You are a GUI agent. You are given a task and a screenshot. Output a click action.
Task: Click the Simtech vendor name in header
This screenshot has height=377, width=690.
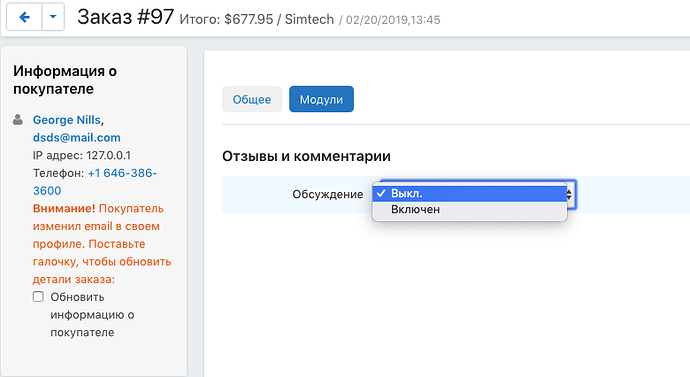pyautogui.click(x=309, y=19)
